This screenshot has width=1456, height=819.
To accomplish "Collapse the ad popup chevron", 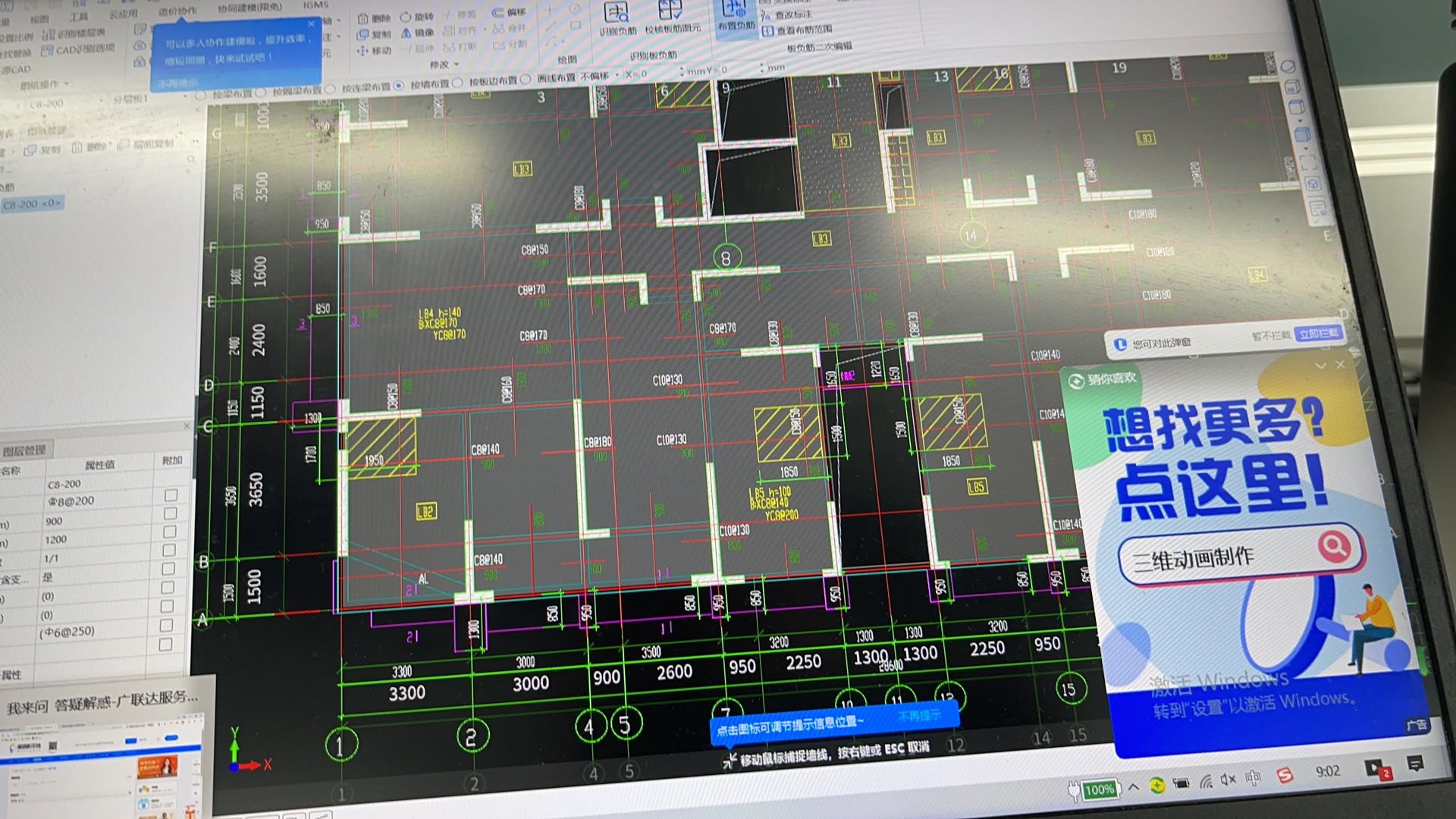I will click(x=1320, y=366).
